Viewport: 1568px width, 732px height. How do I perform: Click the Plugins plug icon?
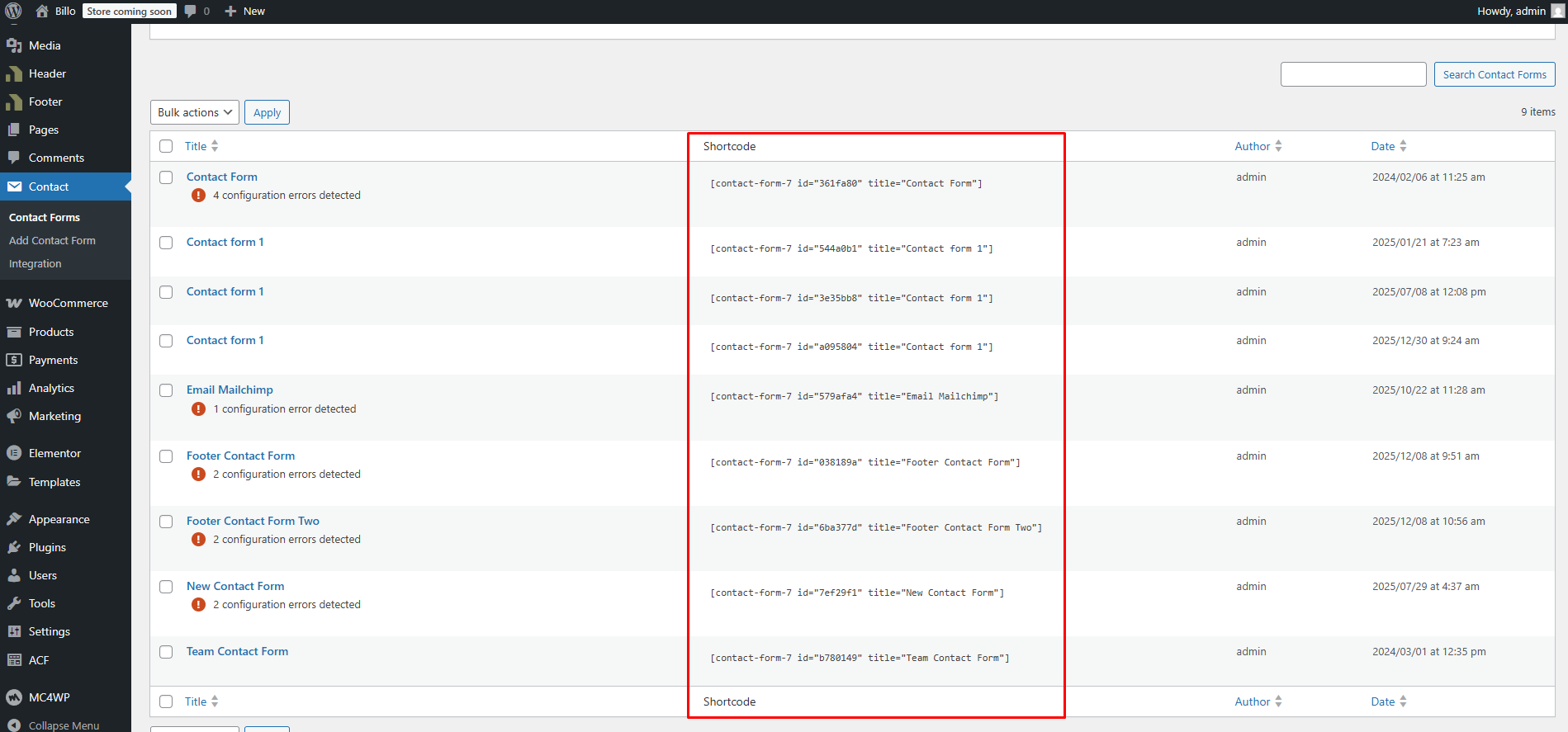pyautogui.click(x=14, y=547)
